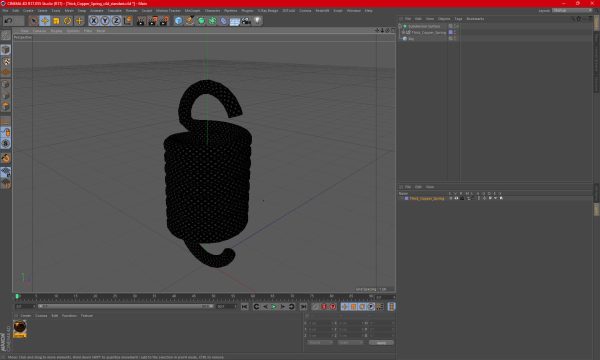Select the Subdivision Surface object
This screenshot has height=360, width=600.
pos(424,26)
